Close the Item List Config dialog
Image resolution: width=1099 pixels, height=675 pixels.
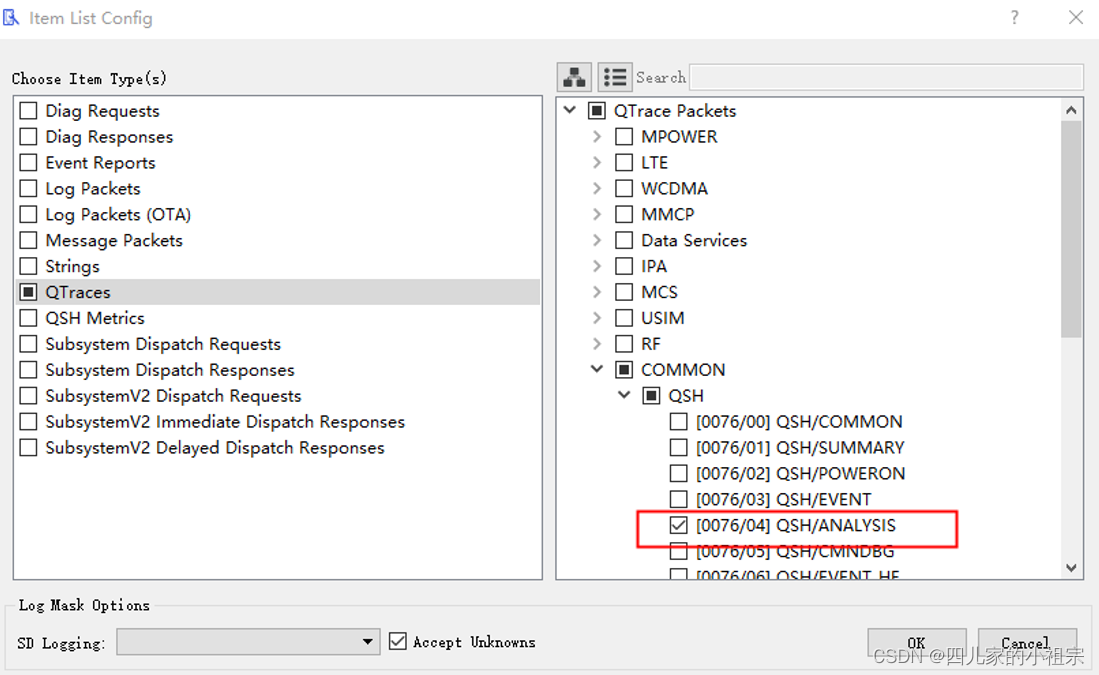click(x=1076, y=18)
